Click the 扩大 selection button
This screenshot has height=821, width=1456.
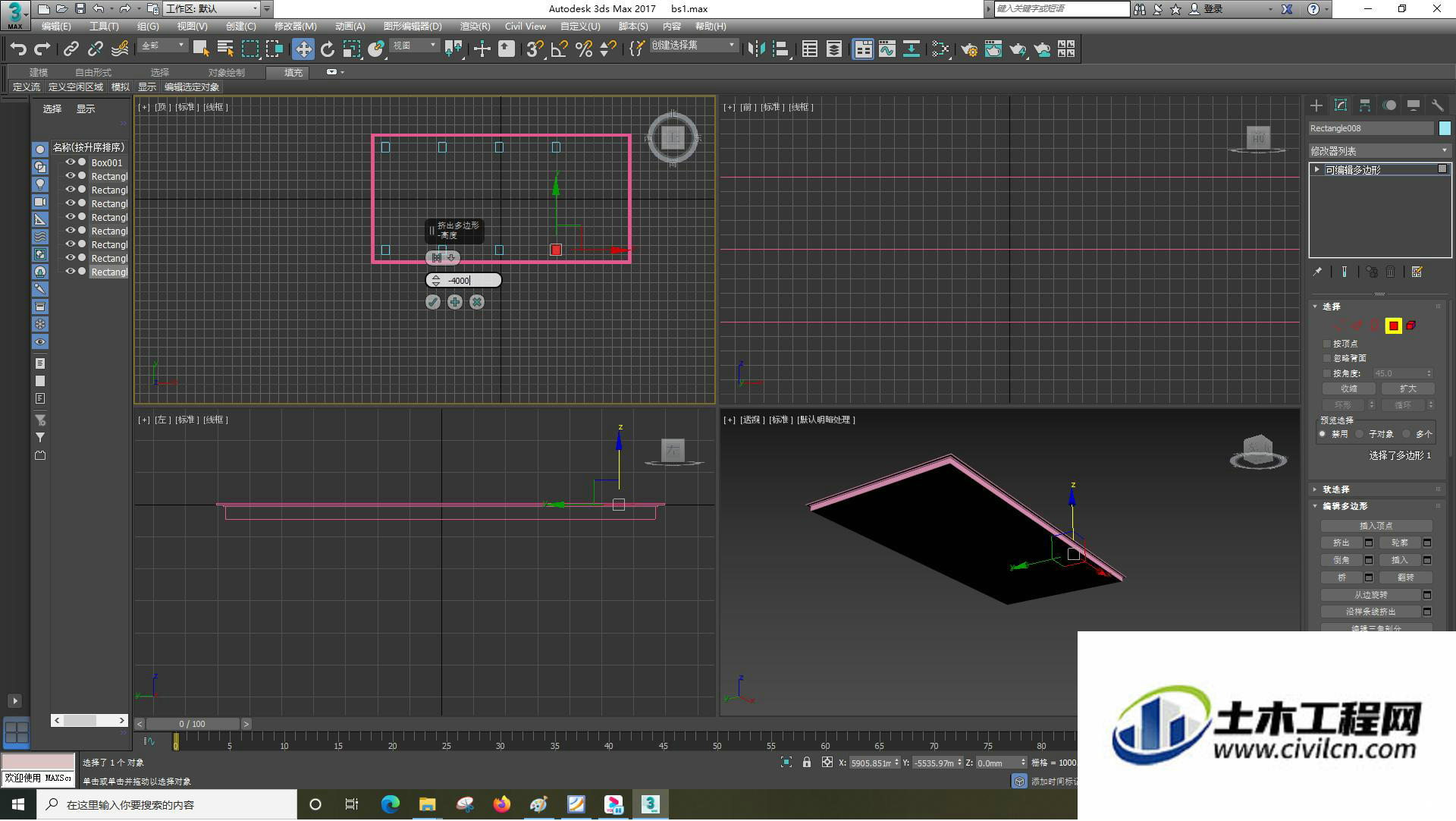click(x=1408, y=388)
